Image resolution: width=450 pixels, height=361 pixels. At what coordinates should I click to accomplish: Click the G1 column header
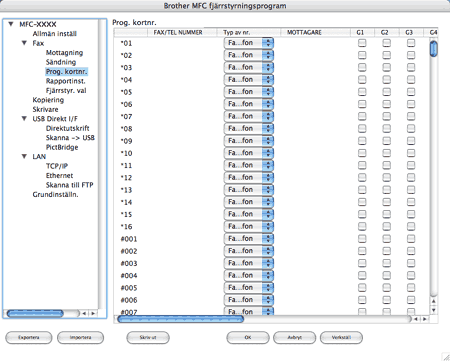pyautogui.click(x=362, y=32)
